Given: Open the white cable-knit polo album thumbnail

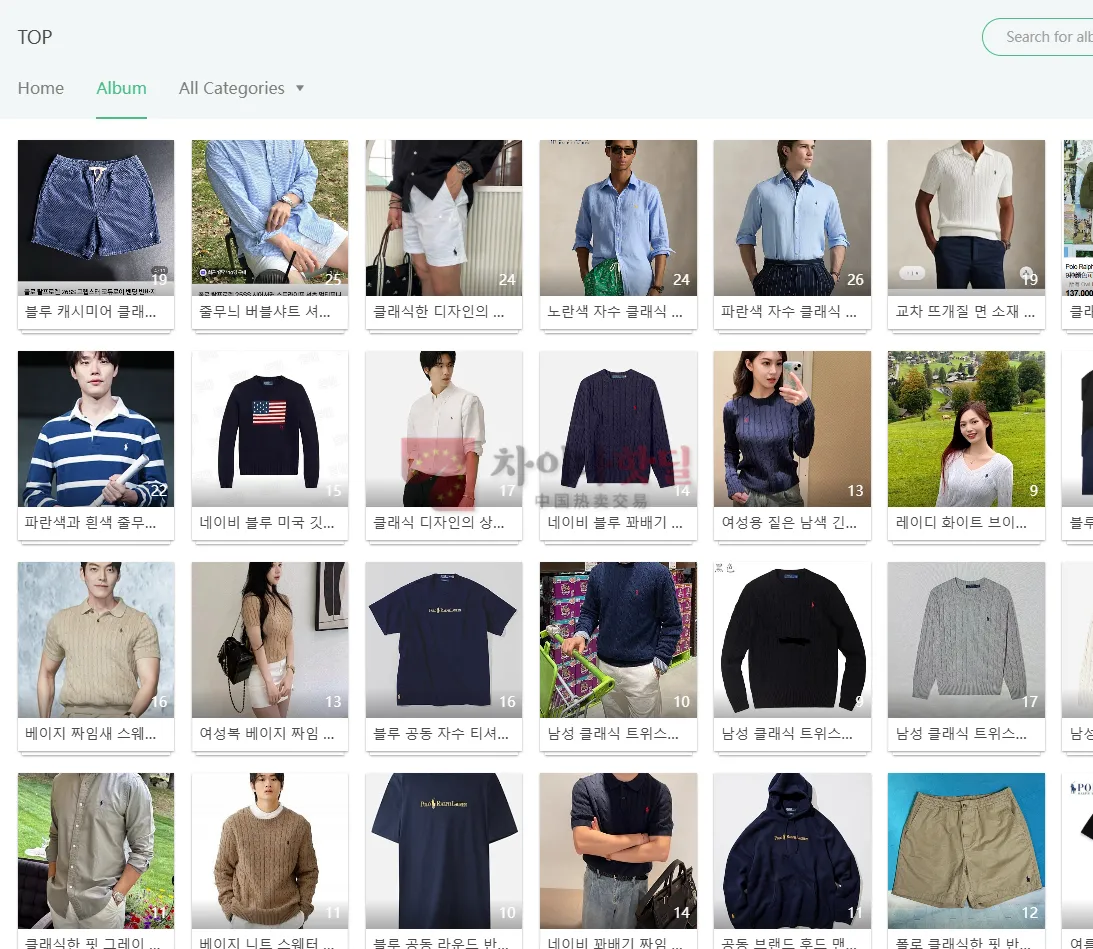Looking at the screenshot, I should tap(966, 218).
